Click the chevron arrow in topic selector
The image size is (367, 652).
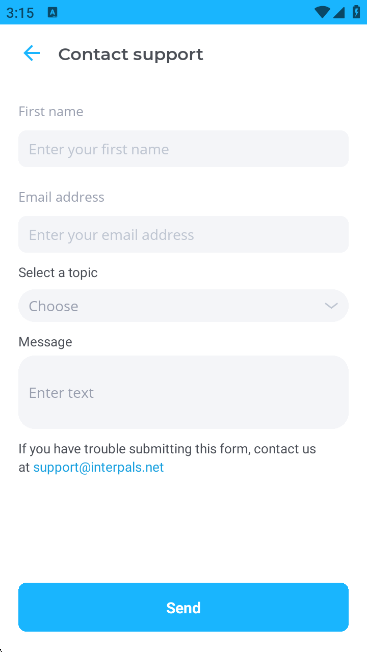click(x=331, y=306)
